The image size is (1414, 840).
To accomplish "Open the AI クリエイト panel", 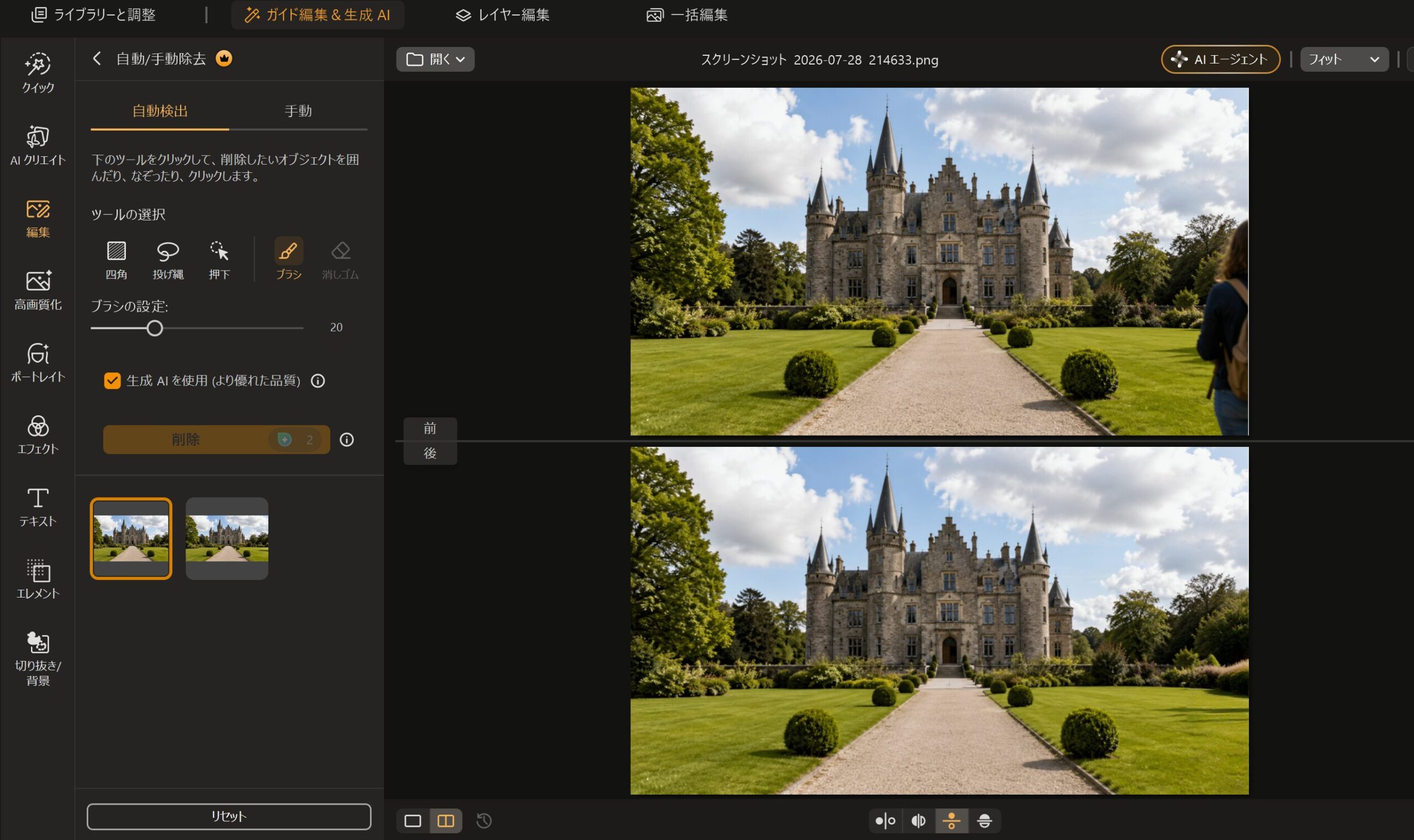I will click(38, 145).
